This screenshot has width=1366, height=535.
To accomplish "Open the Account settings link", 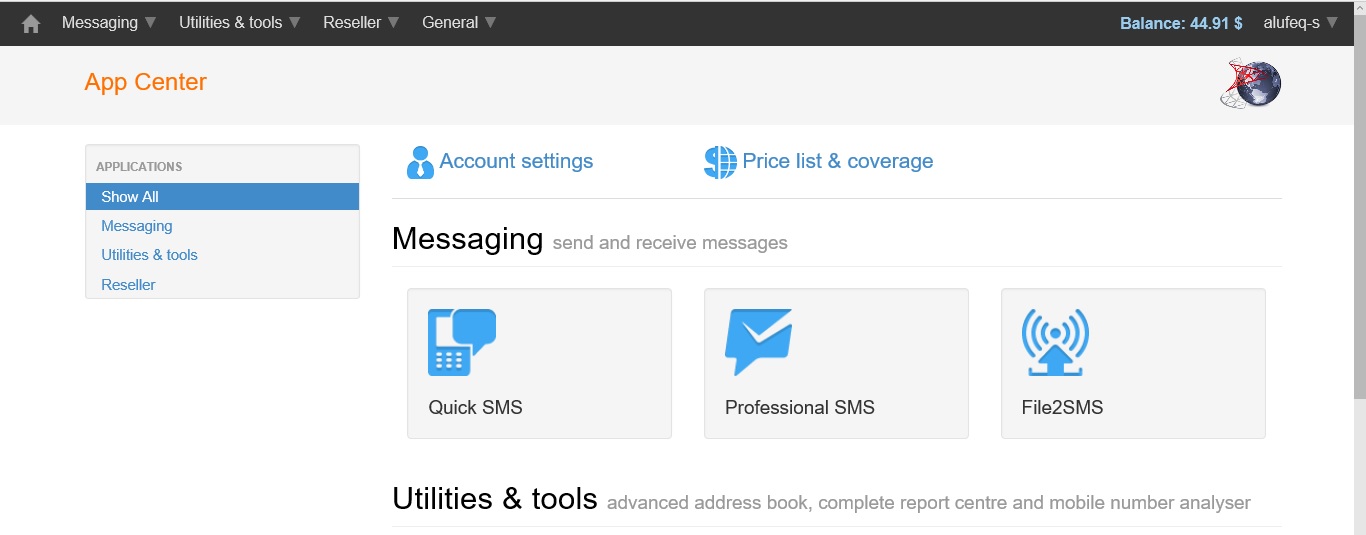I will tap(516, 161).
